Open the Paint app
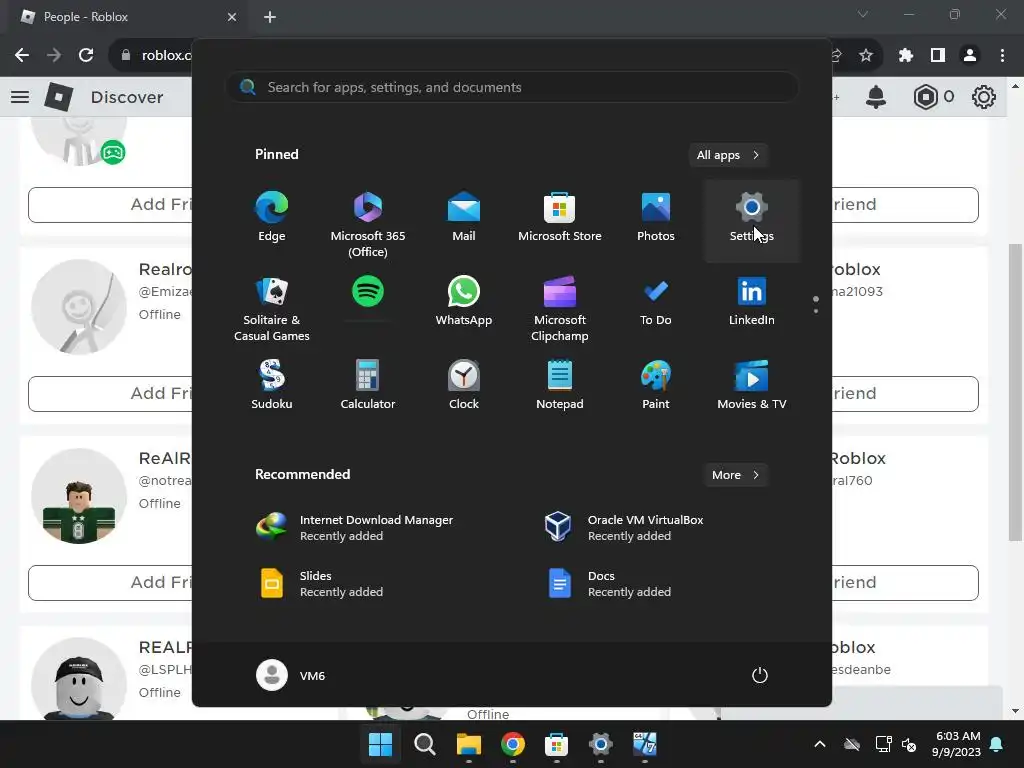Image resolution: width=1024 pixels, height=768 pixels. click(x=656, y=387)
